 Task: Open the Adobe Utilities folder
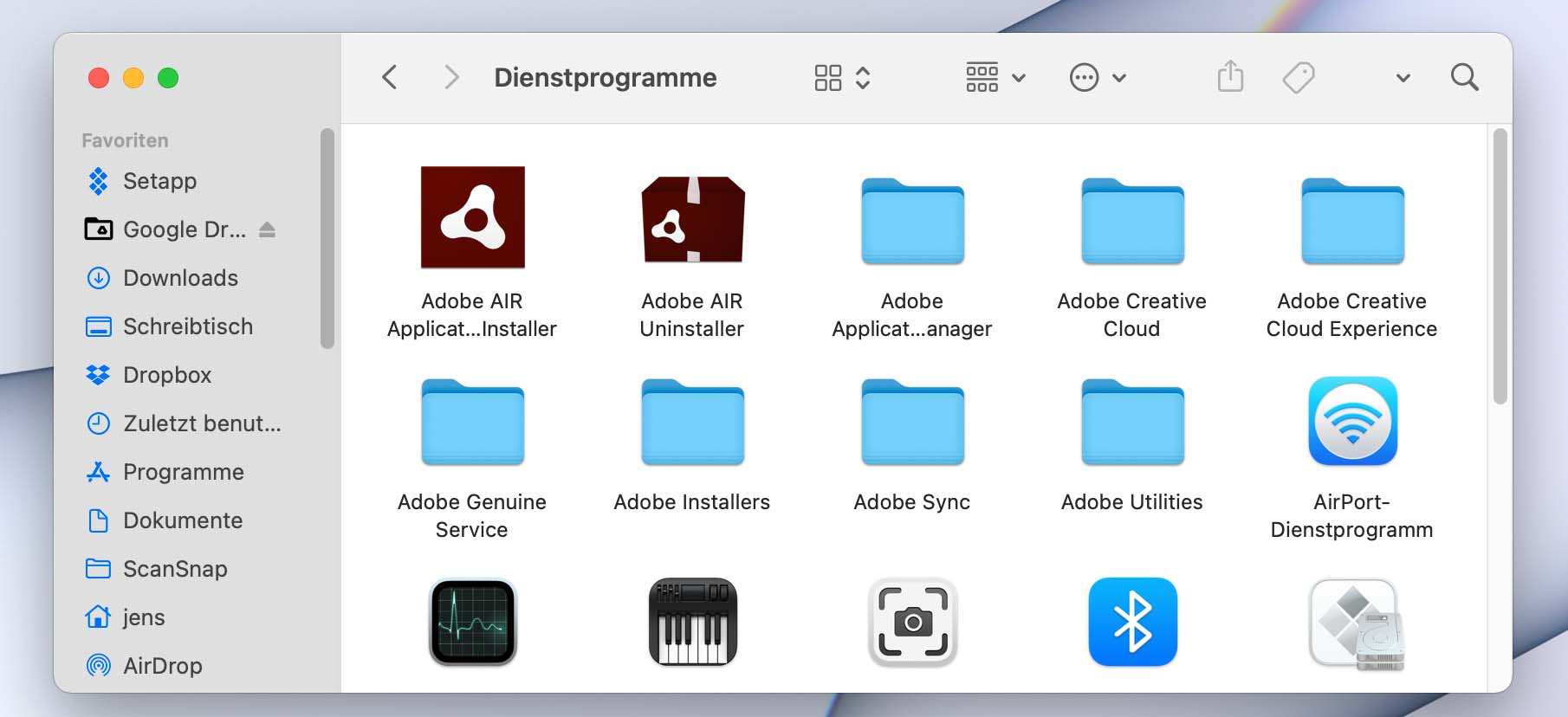[1132, 422]
